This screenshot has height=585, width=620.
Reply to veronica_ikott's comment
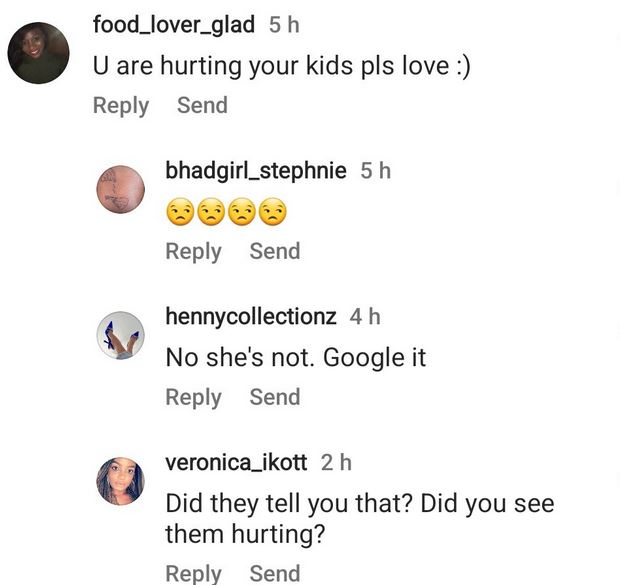193,573
